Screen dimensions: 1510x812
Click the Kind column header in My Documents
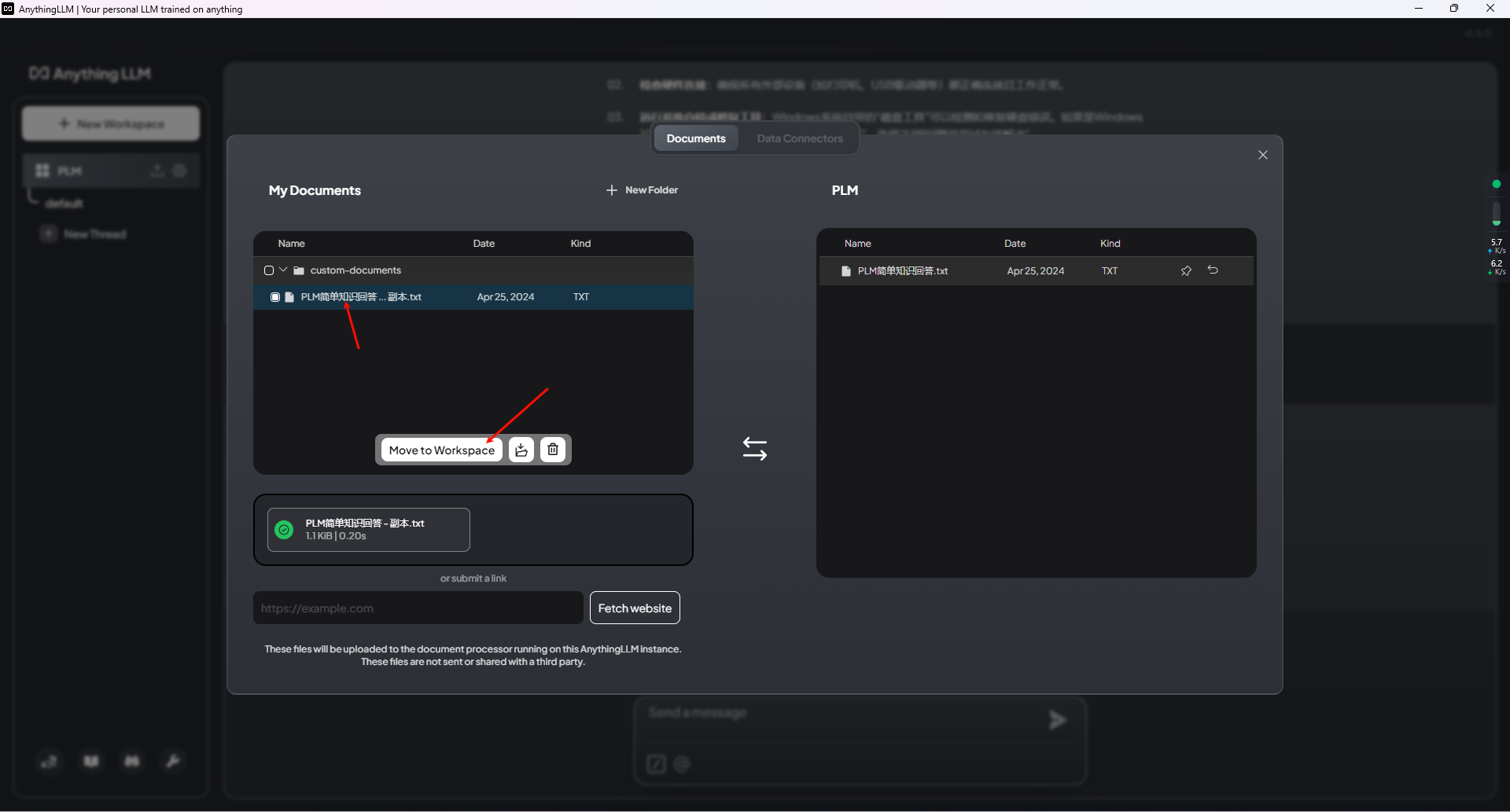tap(580, 244)
